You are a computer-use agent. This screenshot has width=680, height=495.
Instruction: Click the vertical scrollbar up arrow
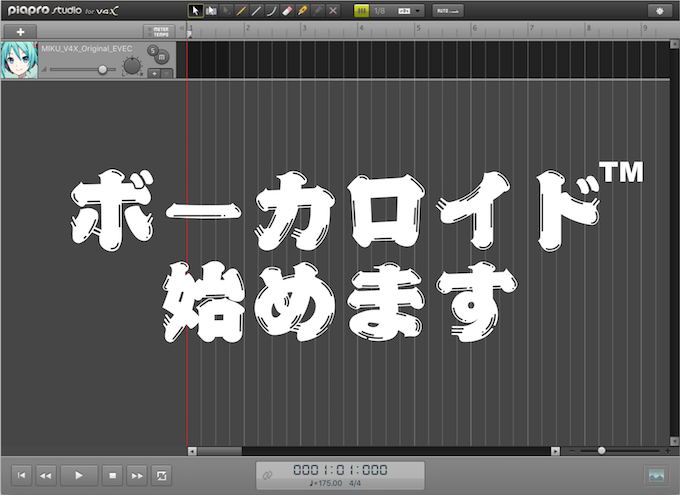tap(674, 44)
